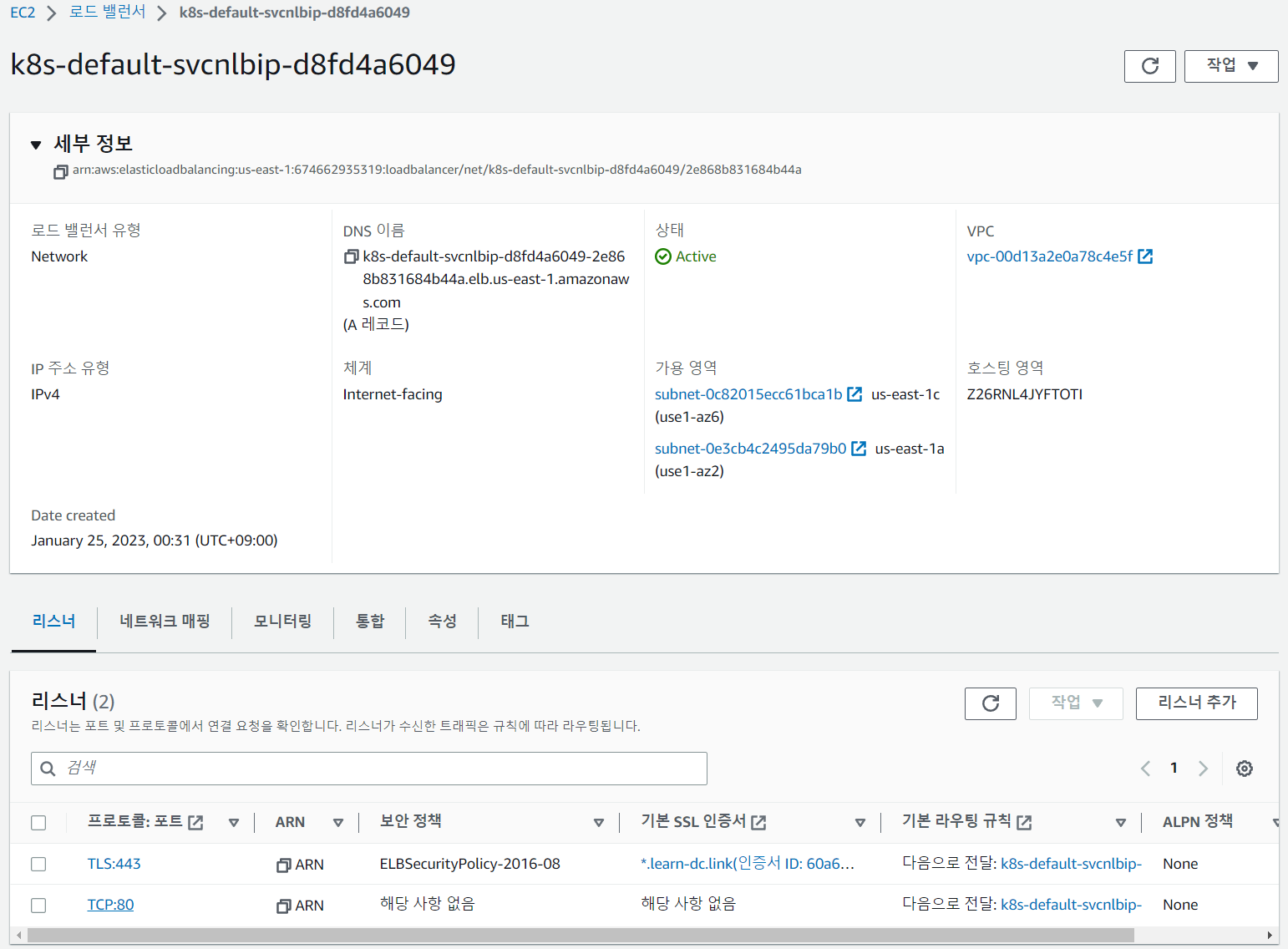
Task: Copy the TCP:80 listener ARN
Action: pos(283,906)
